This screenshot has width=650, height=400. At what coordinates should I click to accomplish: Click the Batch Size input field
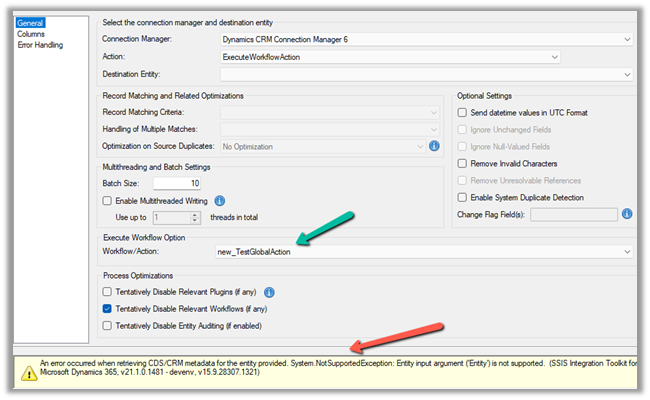tap(177, 184)
